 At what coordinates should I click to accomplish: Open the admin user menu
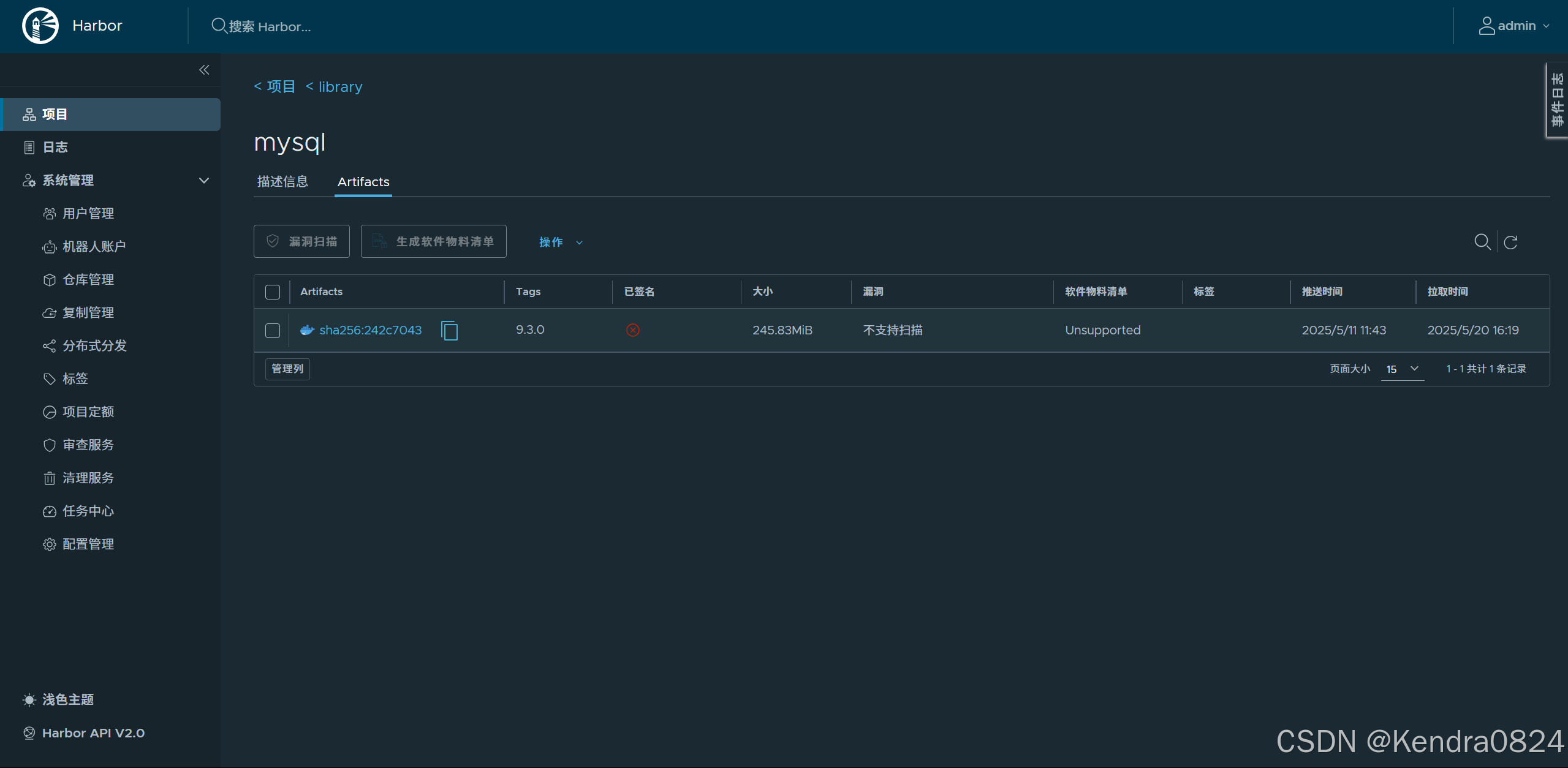click(1514, 26)
